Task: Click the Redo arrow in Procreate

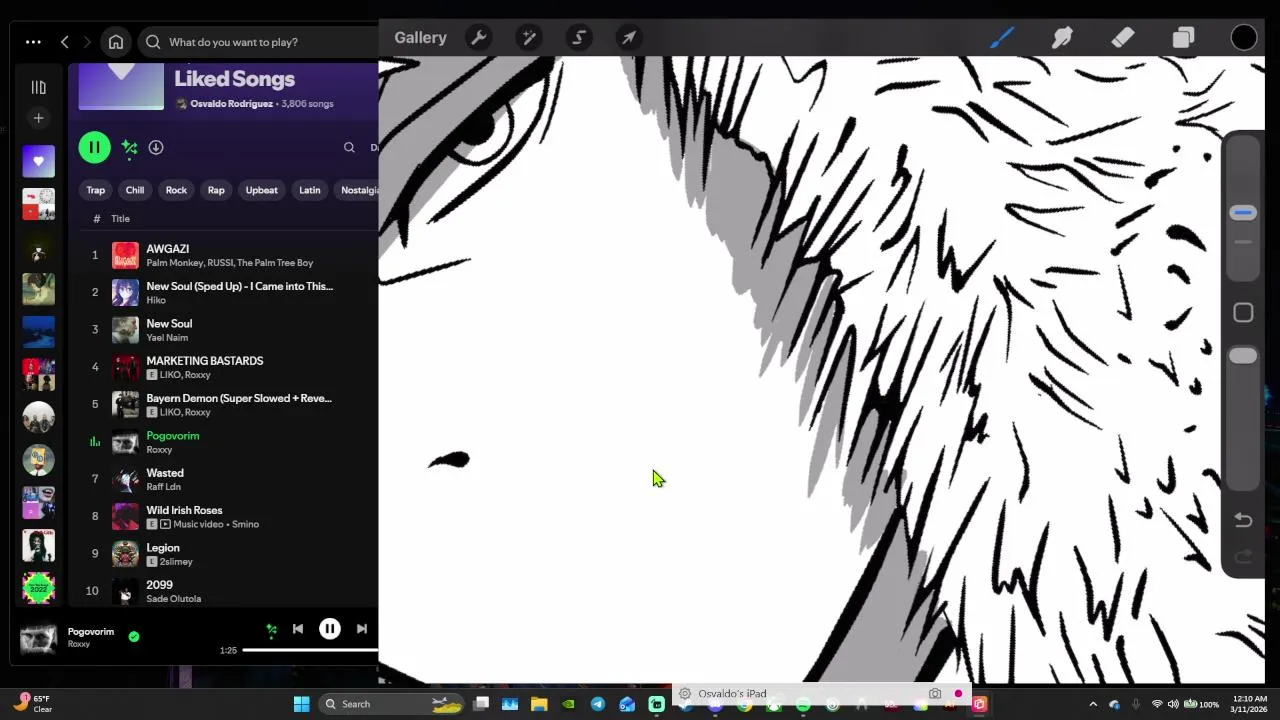Action: pyautogui.click(x=1243, y=557)
